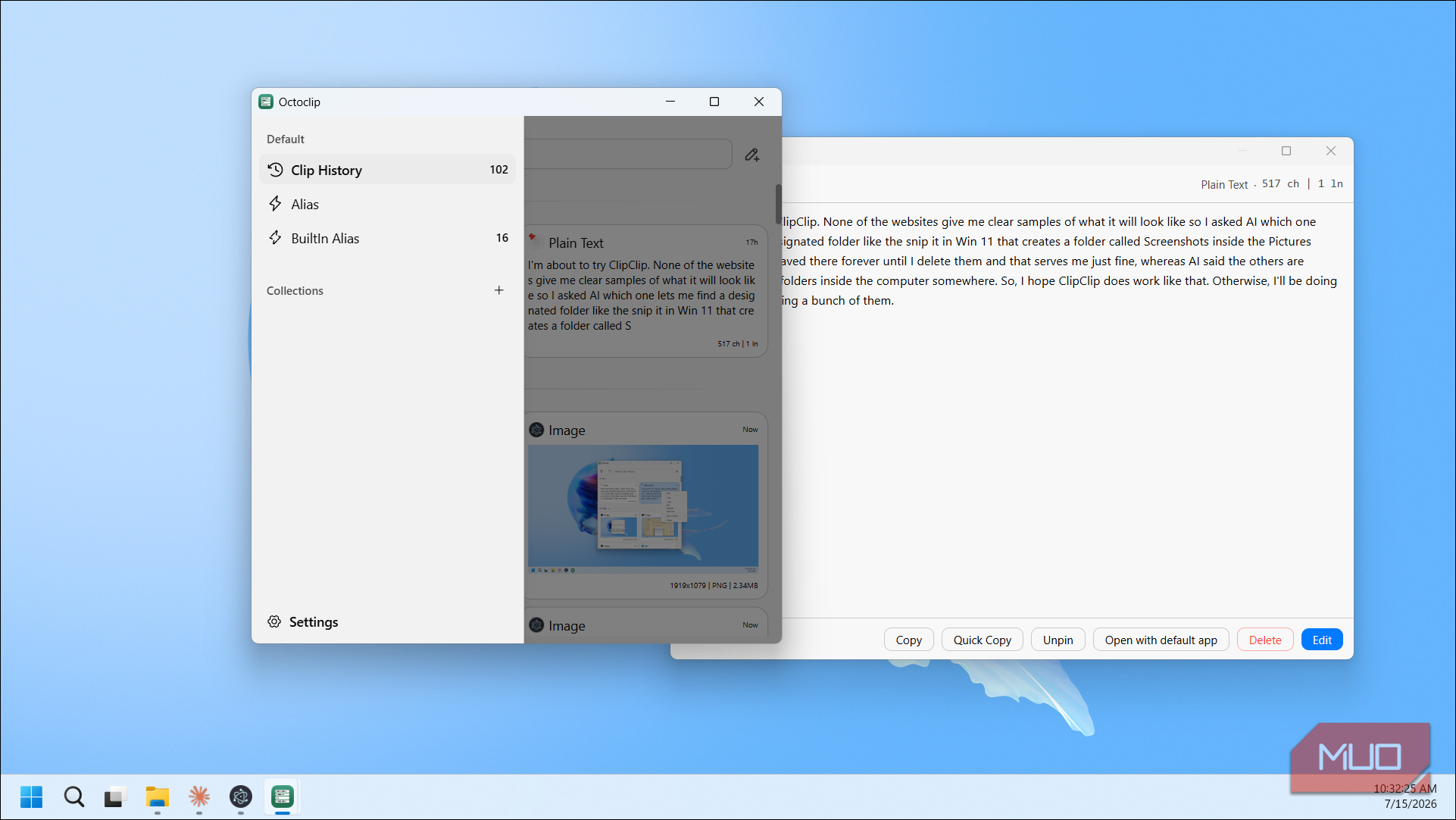Delete the clip with Delete button
1456x820 pixels.
point(1264,640)
